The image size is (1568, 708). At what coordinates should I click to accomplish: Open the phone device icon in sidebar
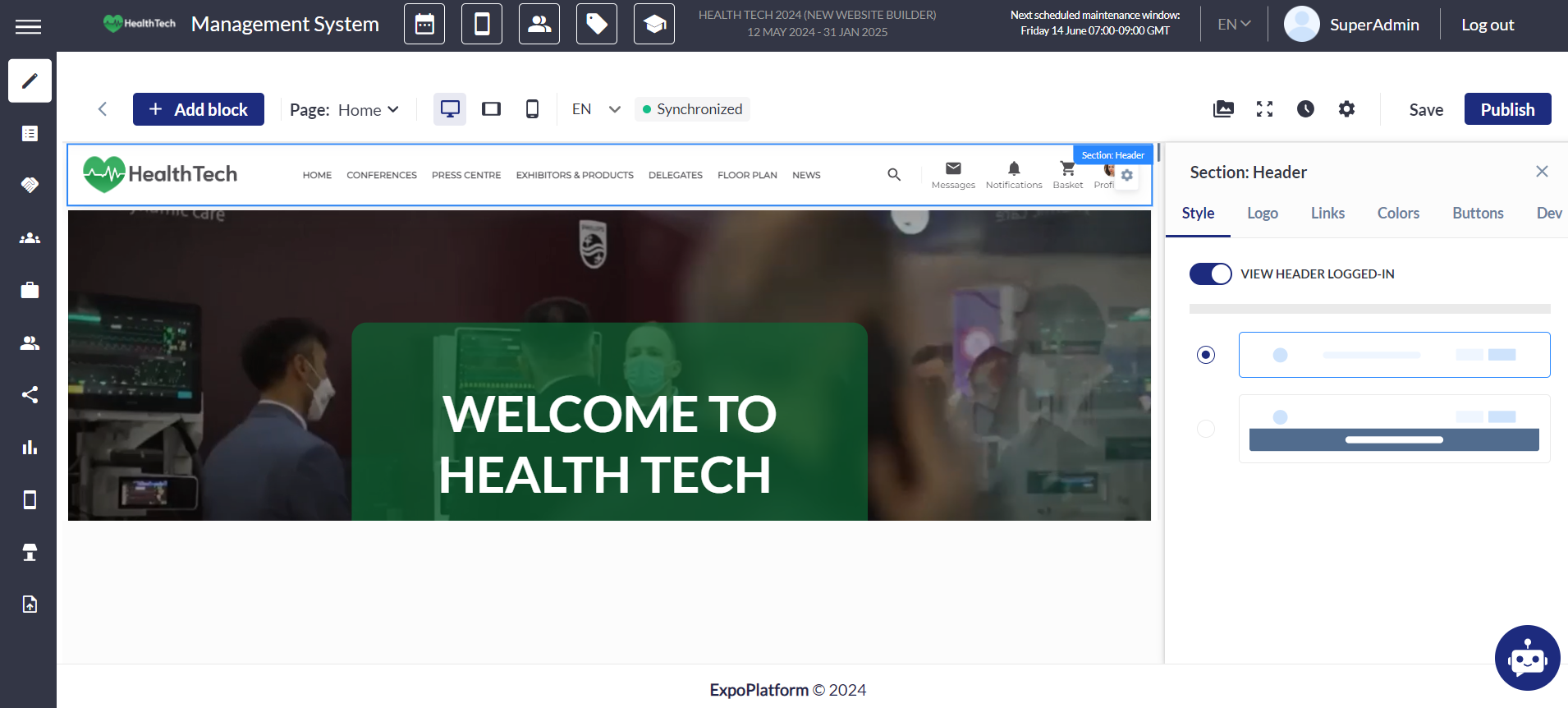tap(30, 500)
